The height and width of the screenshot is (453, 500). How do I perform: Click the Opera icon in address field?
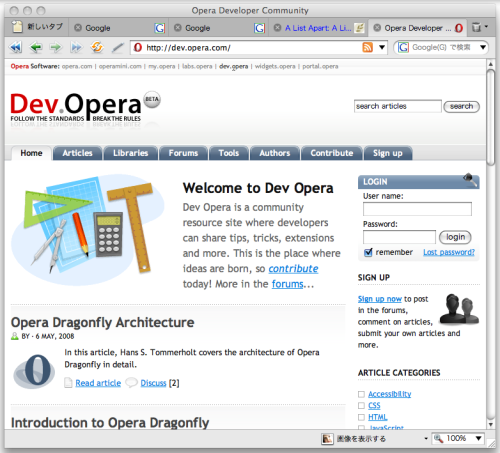coord(138,47)
